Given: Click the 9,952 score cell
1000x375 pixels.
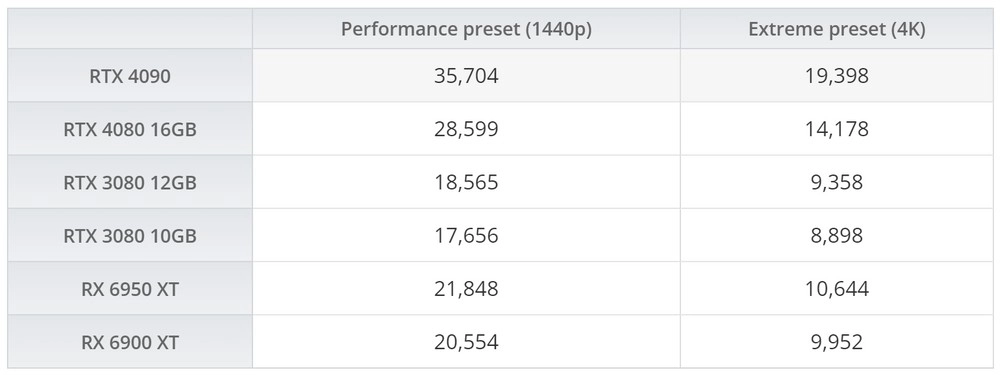Looking at the screenshot, I should coord(837,342).
